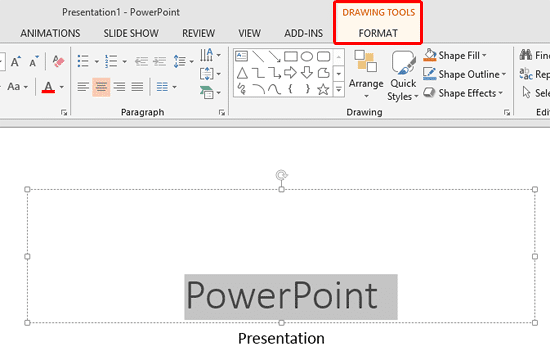
Task: Click the Presentation subtitle text
Action: [281, 339]
